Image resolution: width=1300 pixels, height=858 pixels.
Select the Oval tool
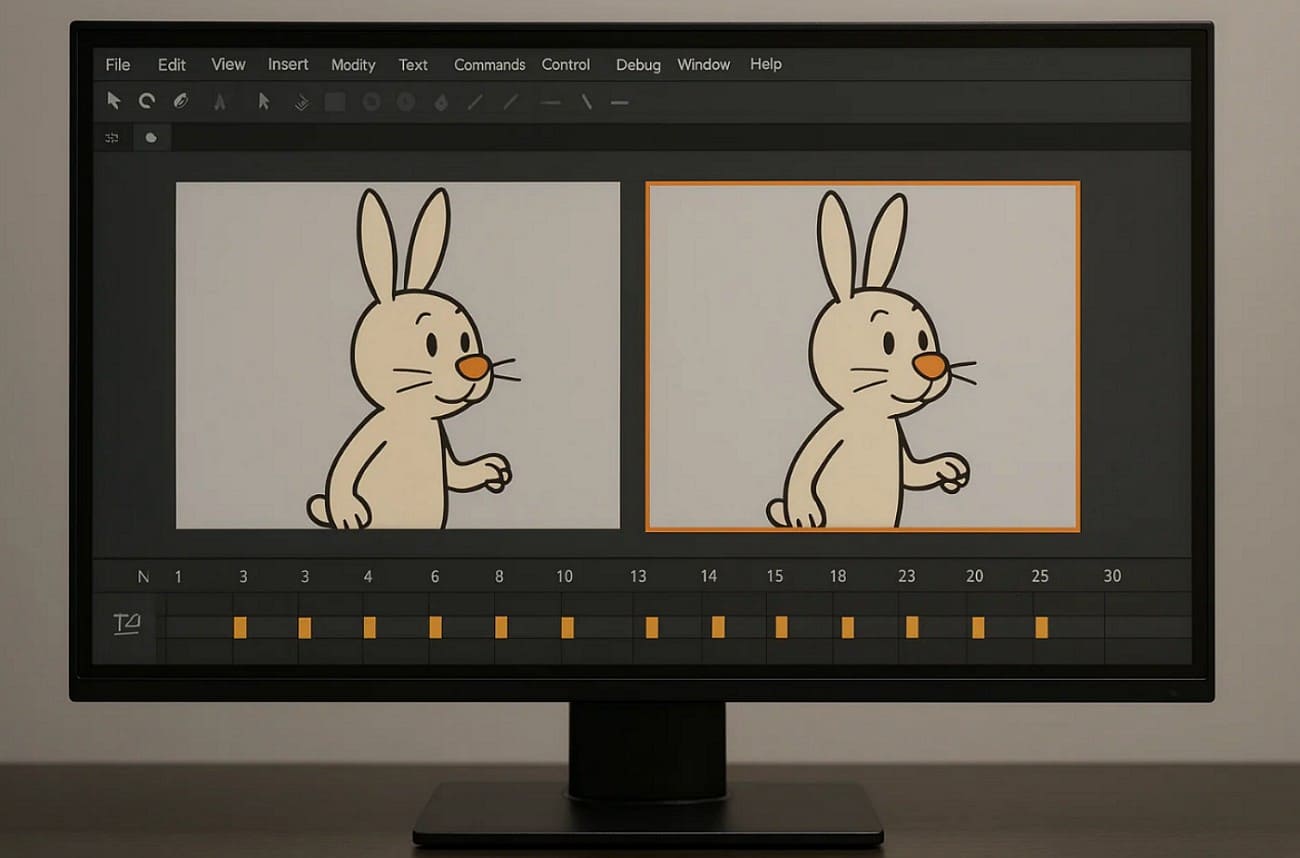click(x=370, y=101)
